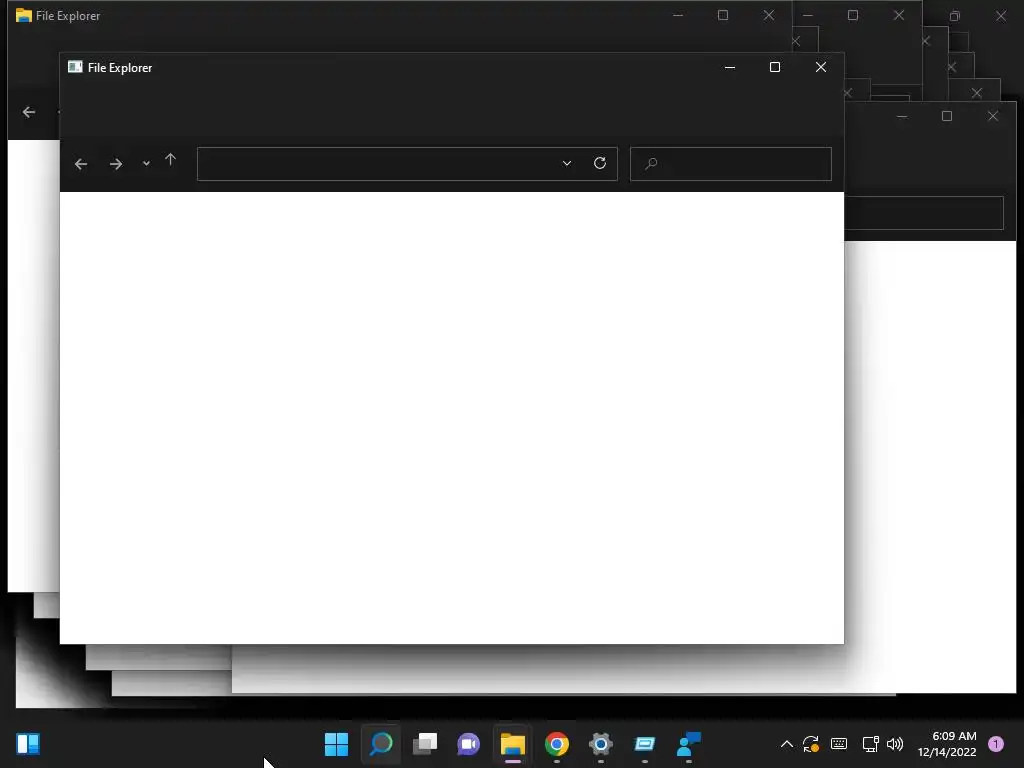Show hidden system tray icons
The image size is (1024, 768).
(787, 744)
